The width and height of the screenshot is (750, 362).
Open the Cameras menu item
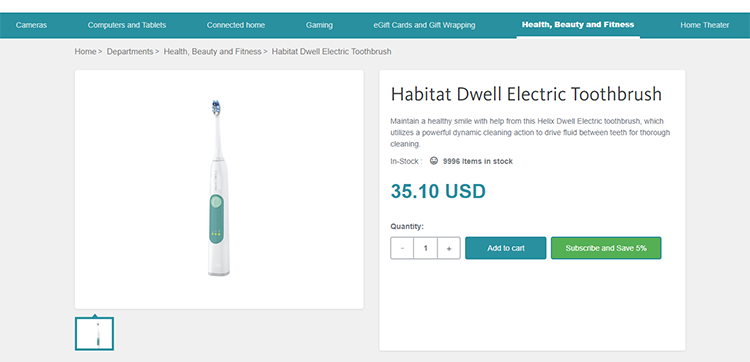tap(32, 25)
